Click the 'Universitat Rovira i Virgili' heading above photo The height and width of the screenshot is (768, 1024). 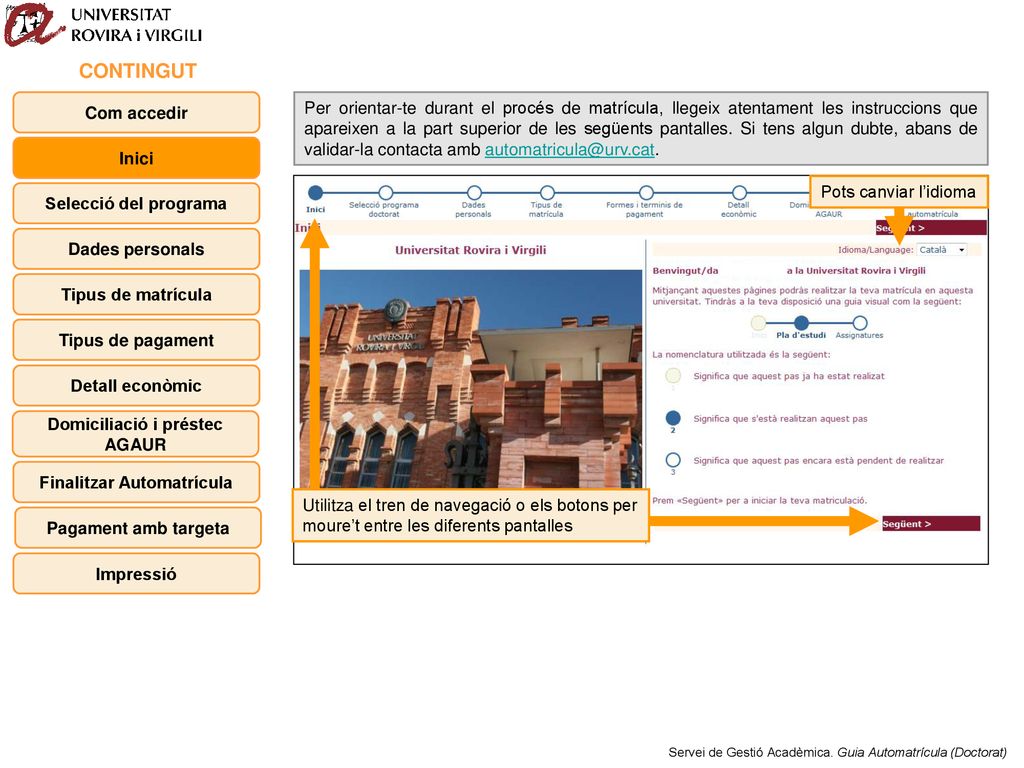(470, 249)
